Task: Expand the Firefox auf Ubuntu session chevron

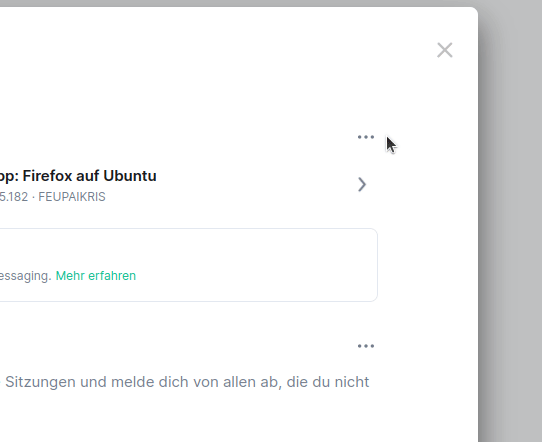Action: [362, 184]
